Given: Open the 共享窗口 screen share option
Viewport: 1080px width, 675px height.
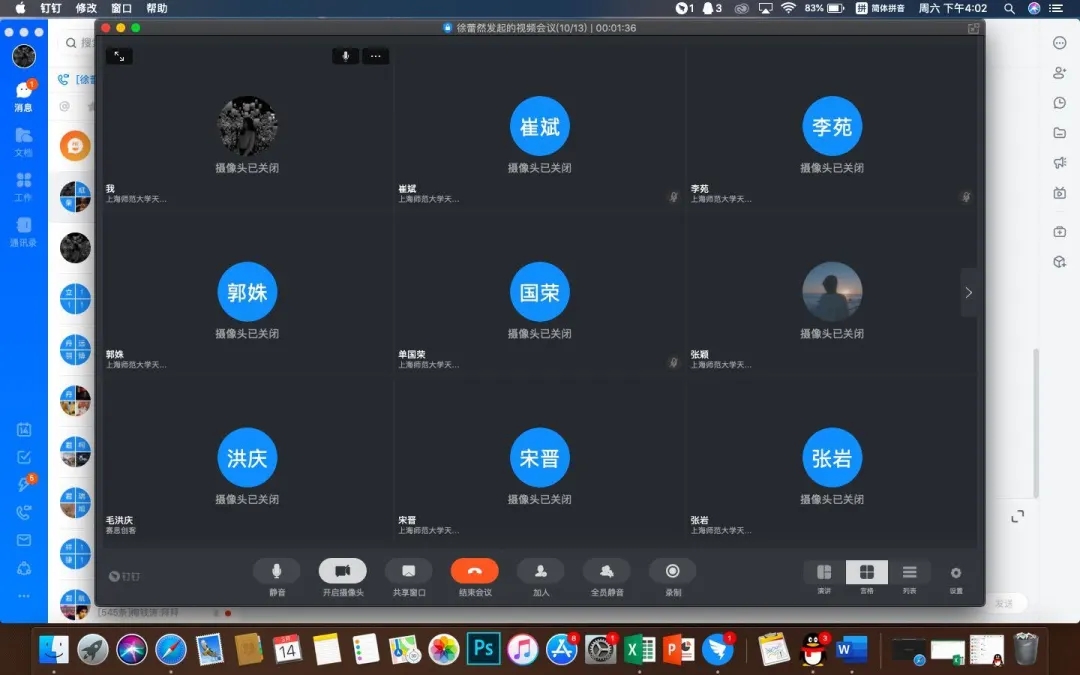Looking at the screenshot, I should click(x=408, y=571).
